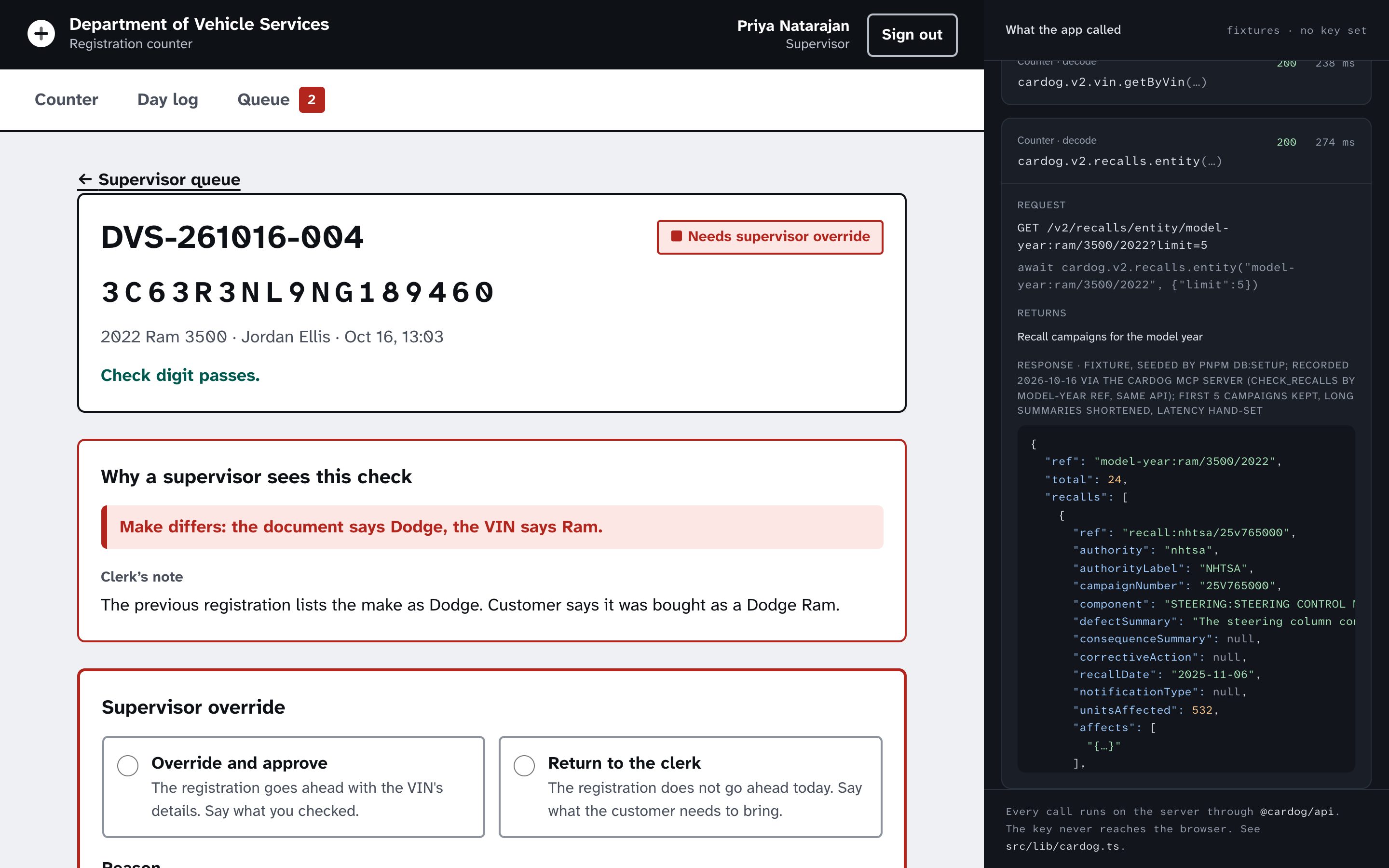Screen dimensions: 1389x868
Task: Collapse the cardog.v2.recalls.entity call entry
Action: (x=1186, y=151)
